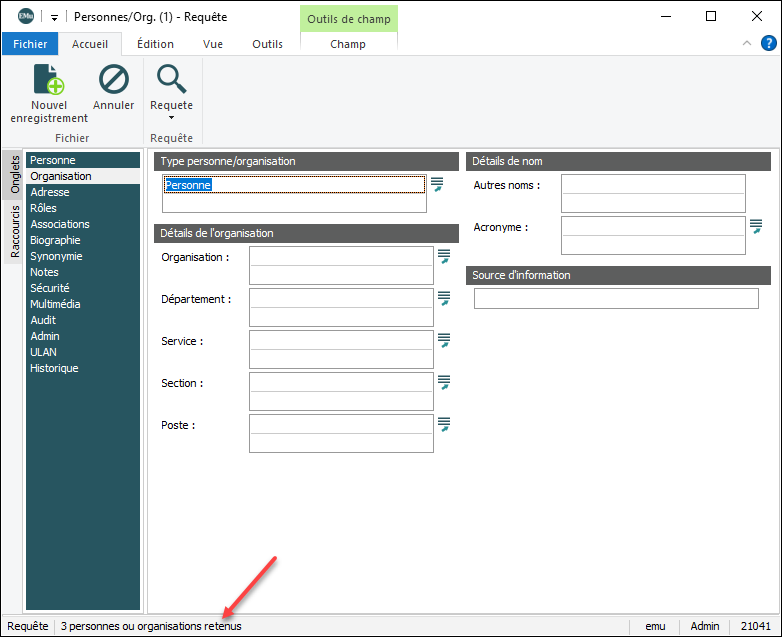782x637 pixels.
Task: Open the Raccourcis side panel
Action: click(15, 231)
